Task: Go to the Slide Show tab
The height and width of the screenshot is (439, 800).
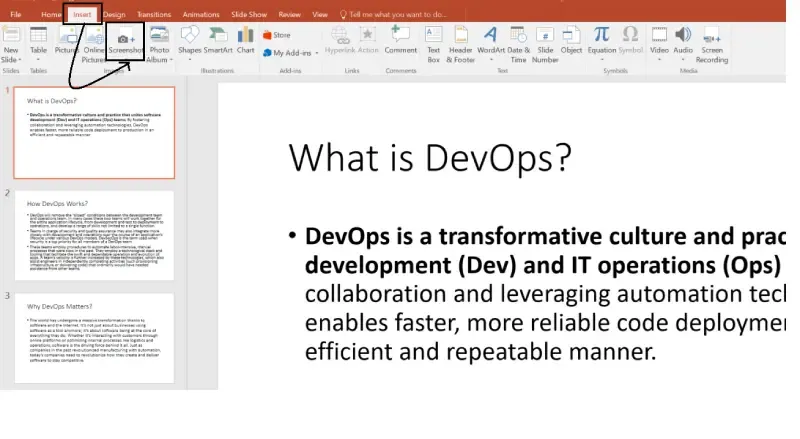Action: [249, 14]
